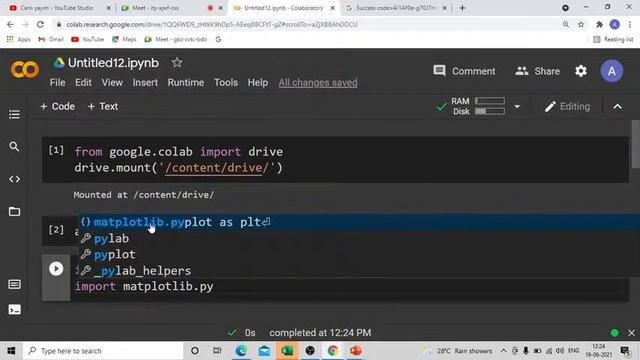Bookmark this page with the star
640x360 pixels.
click(x=581, y=24)
